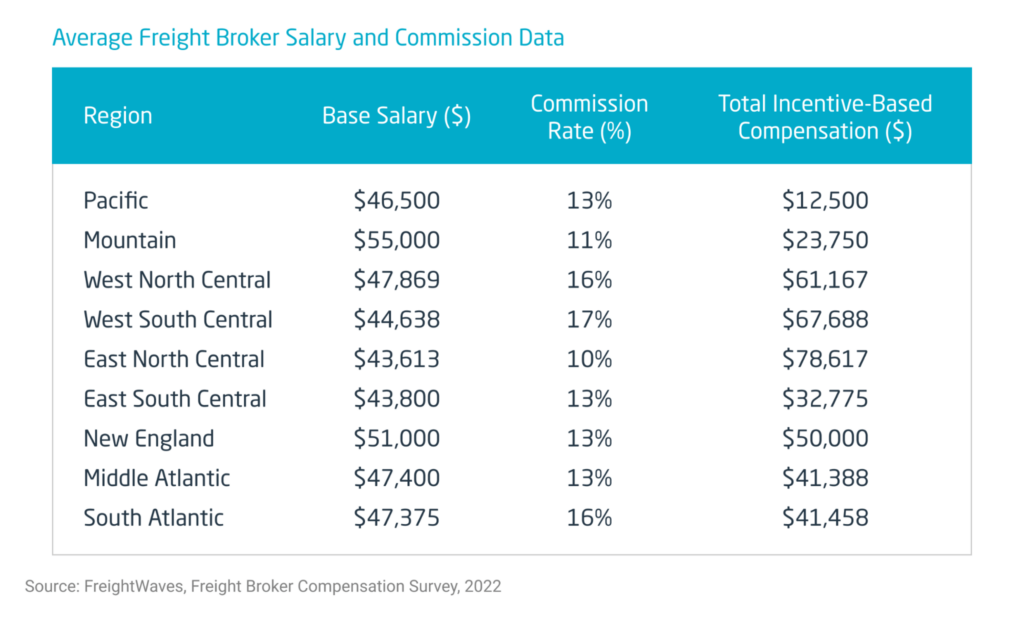
Task: Select the Pacific $12,500 compensation cell
Action: pyautogui.click(x=825, y=200)
